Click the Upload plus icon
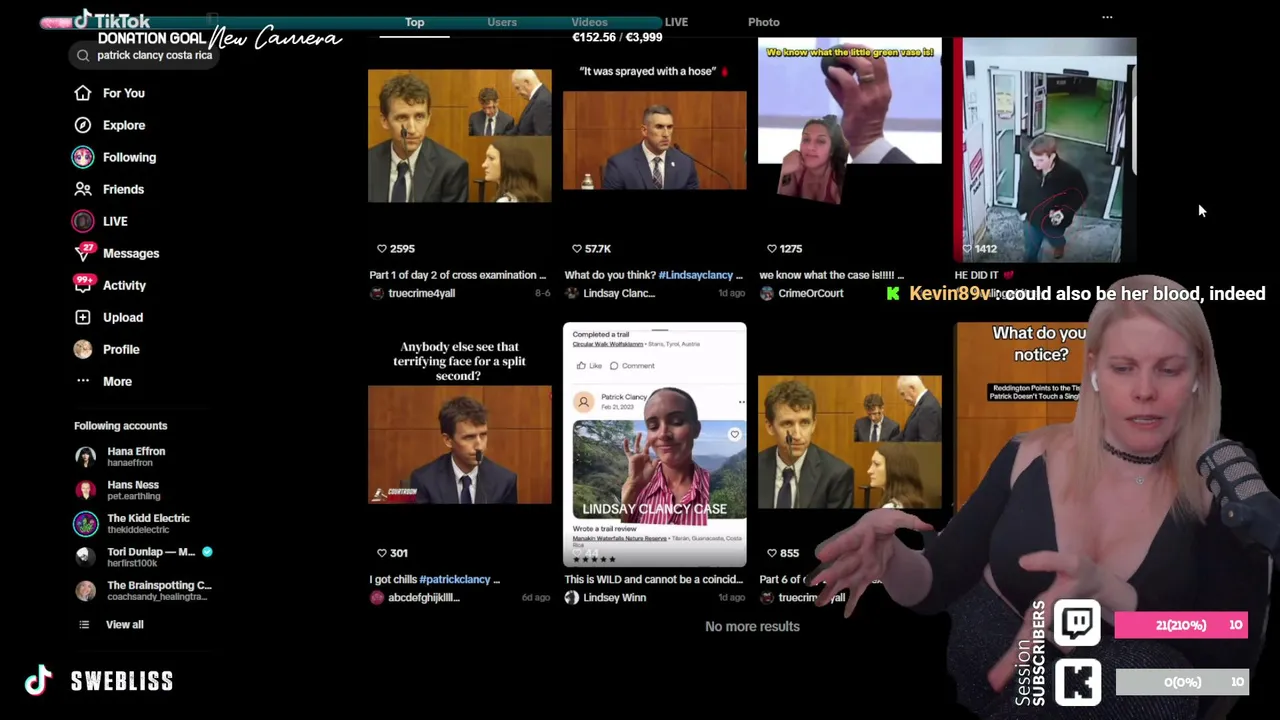The image size is (1280, 720). pos(83,317)
